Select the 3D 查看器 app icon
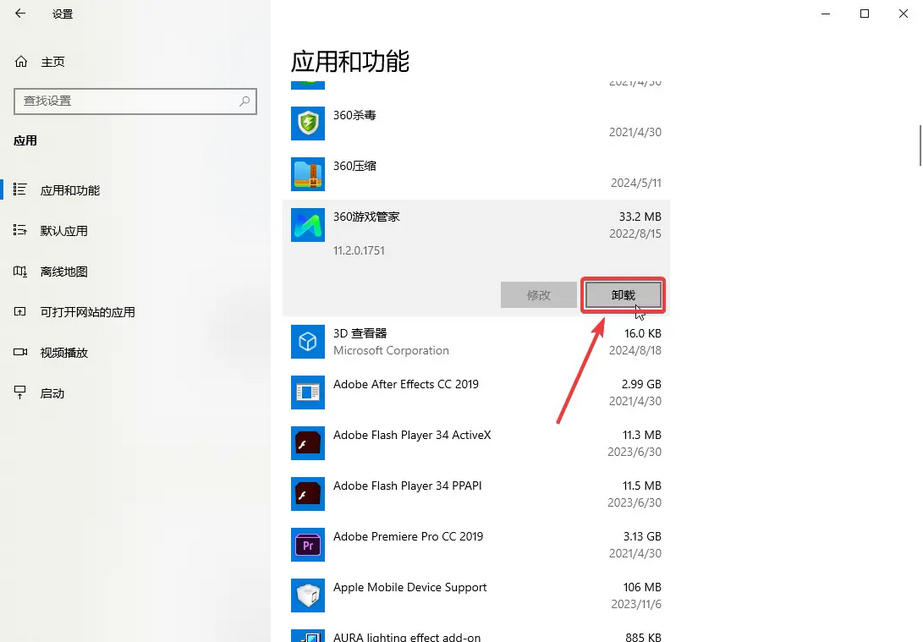923x642 pixels. coord(307,341)
